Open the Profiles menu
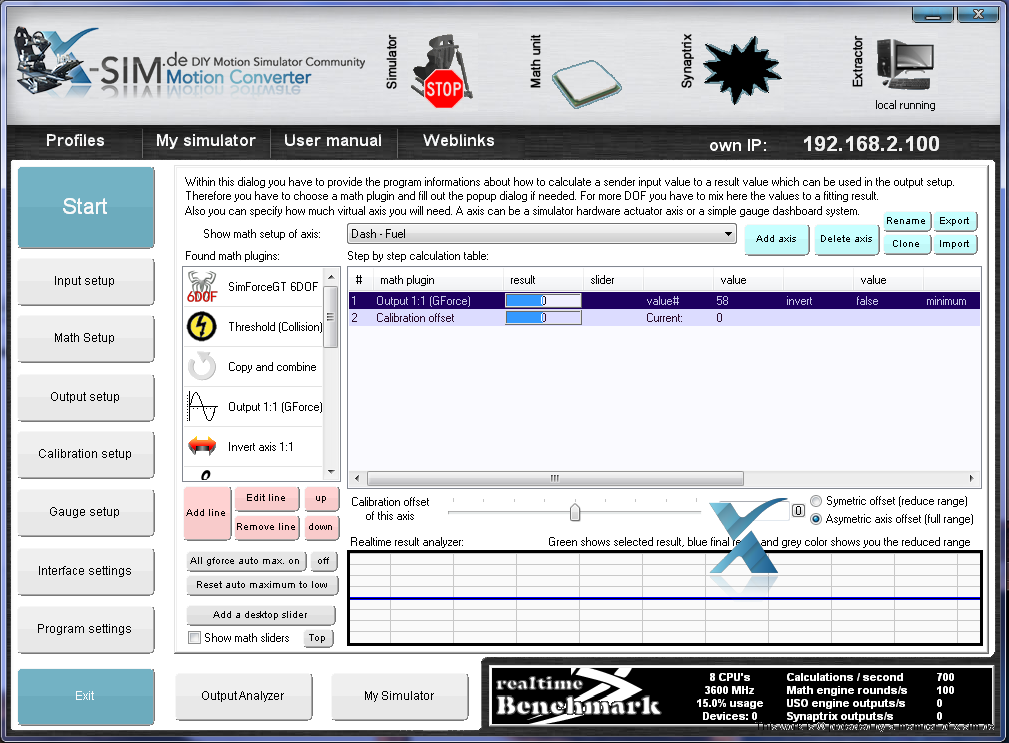This screenshot has width=1009, height=743. pyautogui.click(x=75, y=141)
